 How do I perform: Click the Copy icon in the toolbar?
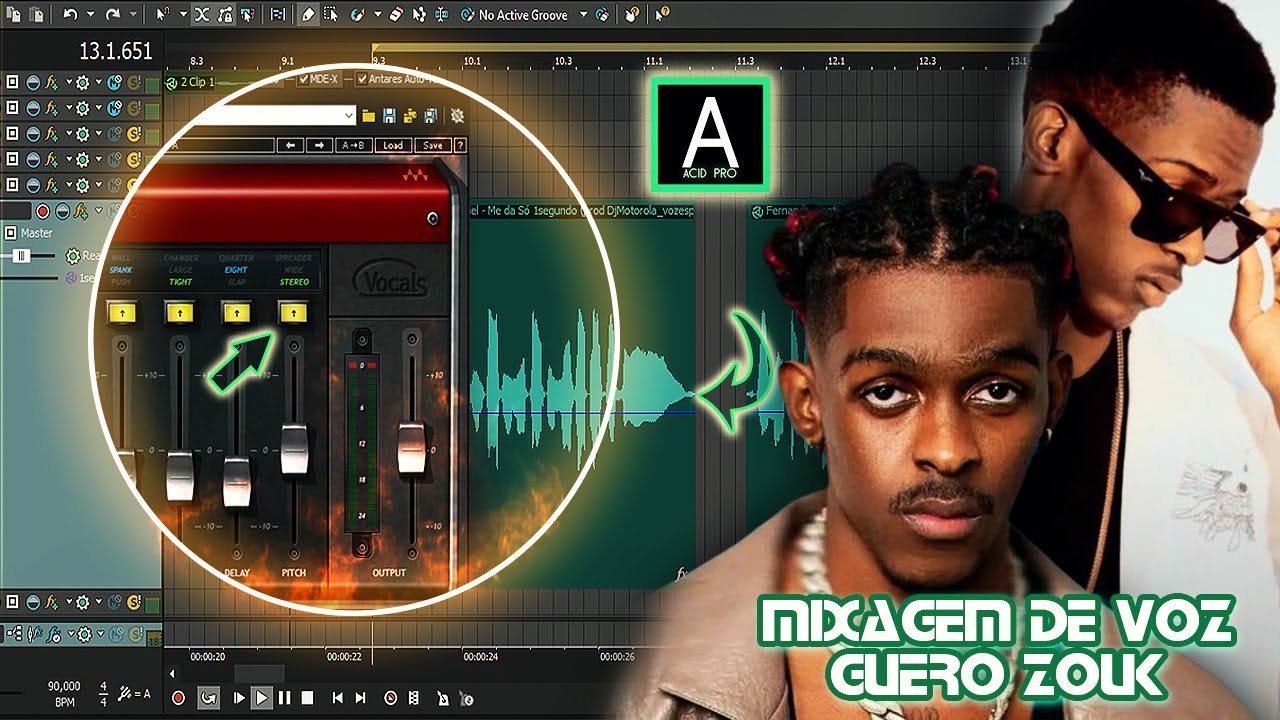pos(14,15)
